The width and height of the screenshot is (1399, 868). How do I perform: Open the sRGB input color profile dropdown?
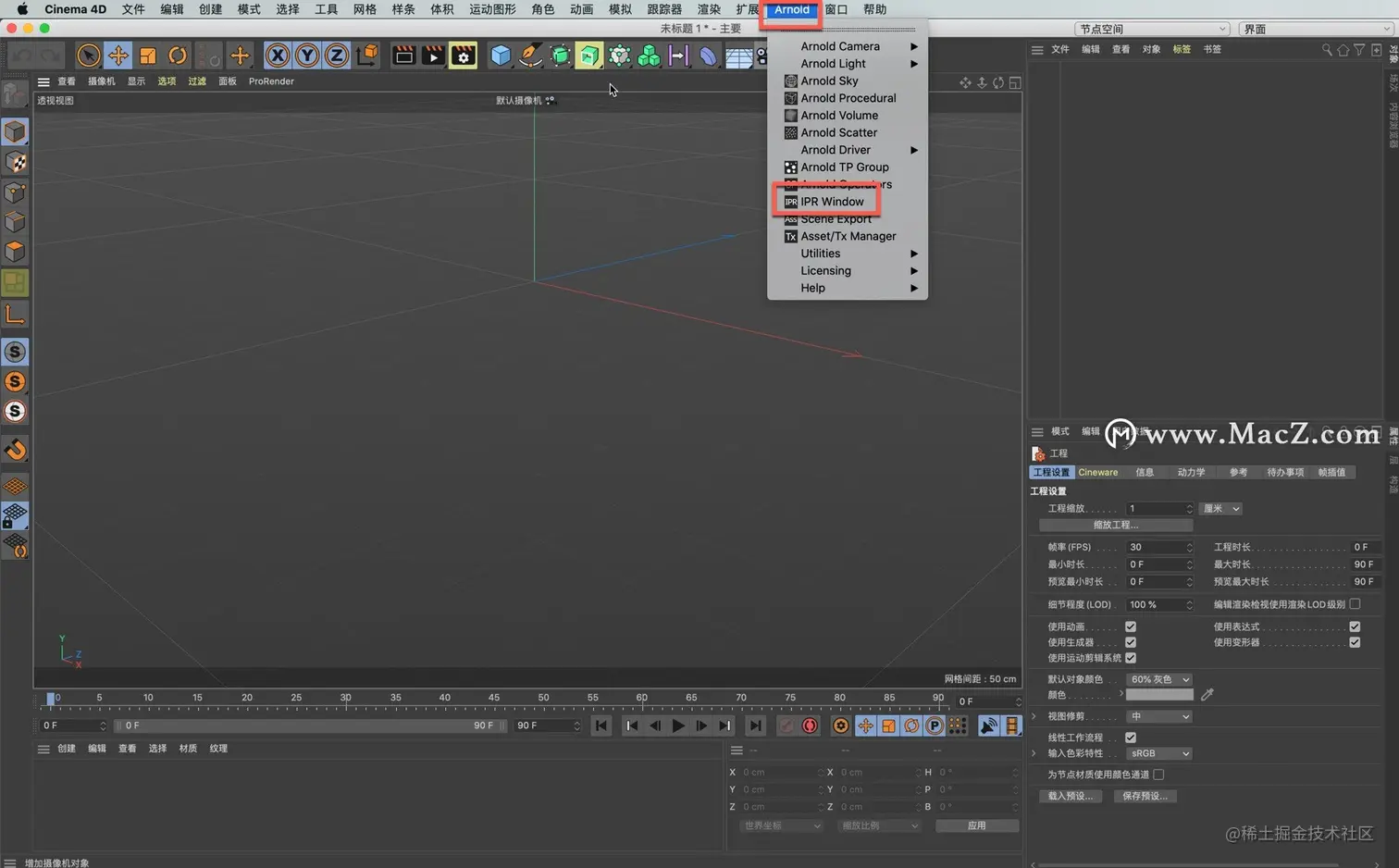[x=1159, y=753]
